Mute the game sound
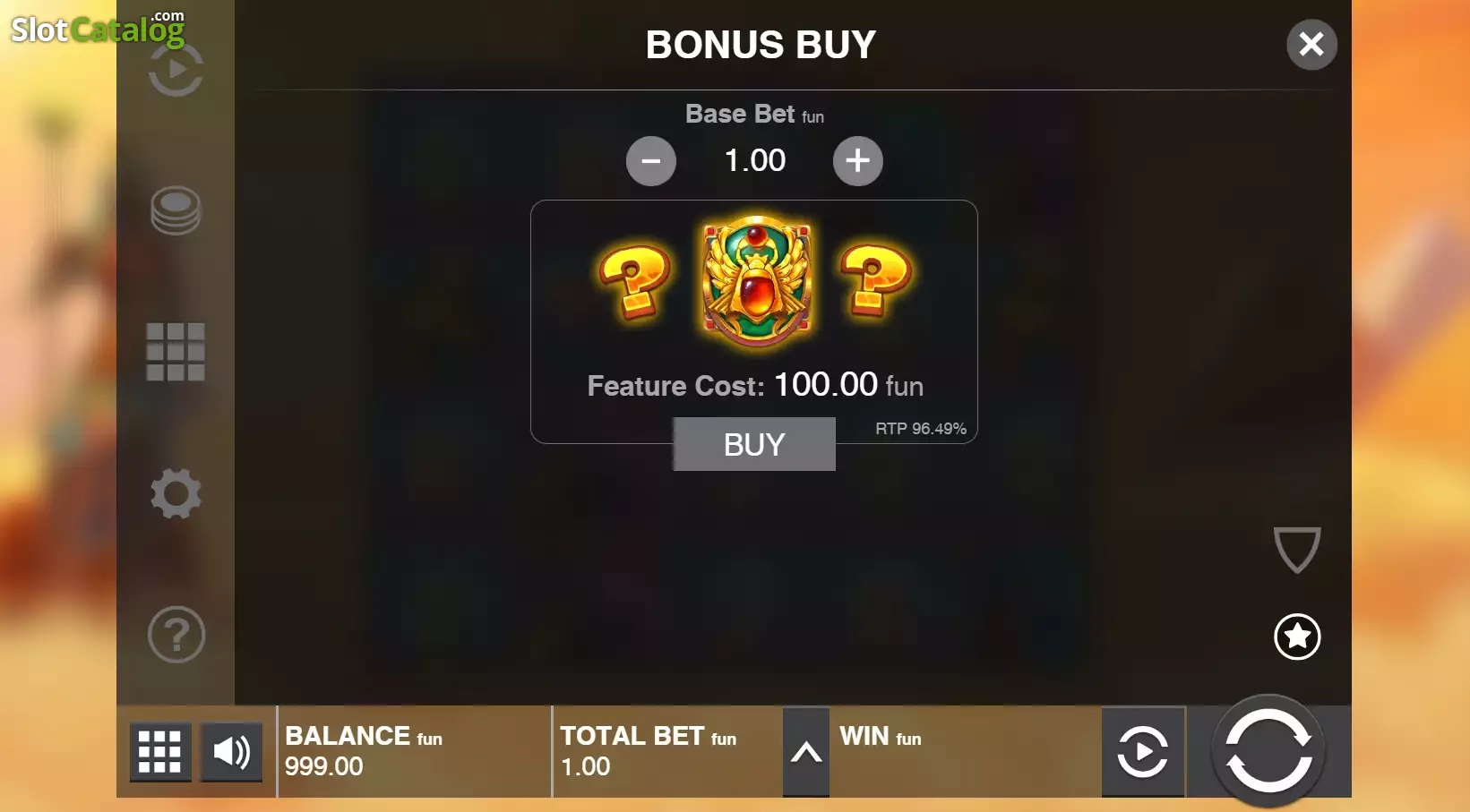Viewport: 1470px width, 812px height. coord(231,751)
